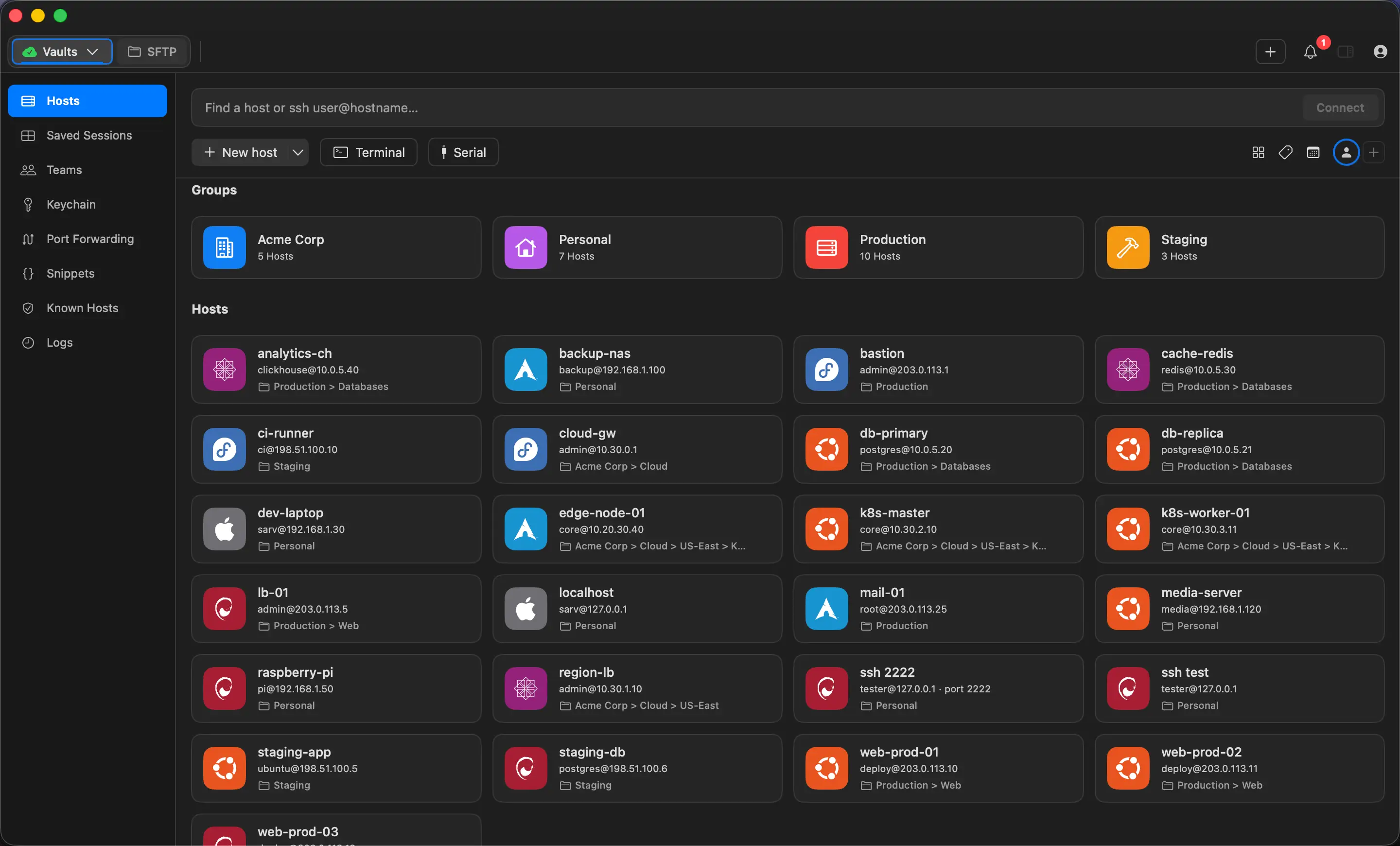
Task: Click the bastion Fedora icon
Action: (x=826, y=370)
